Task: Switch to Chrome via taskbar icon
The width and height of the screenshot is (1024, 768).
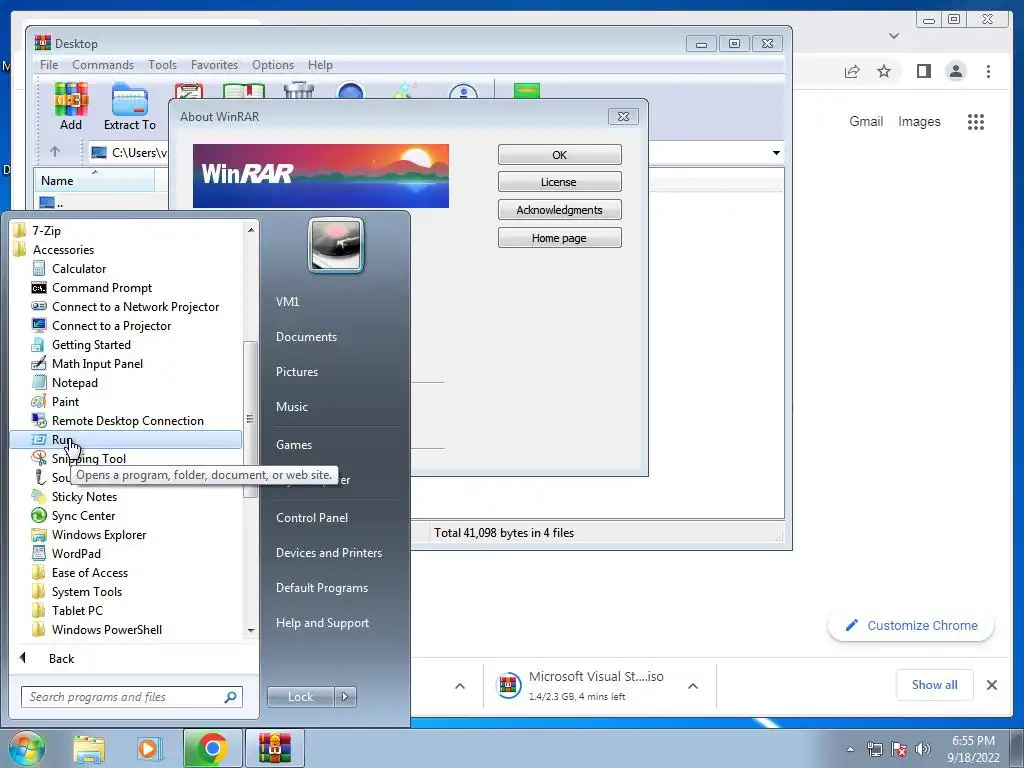Action: pyautogui.click(x=212, y=748)
